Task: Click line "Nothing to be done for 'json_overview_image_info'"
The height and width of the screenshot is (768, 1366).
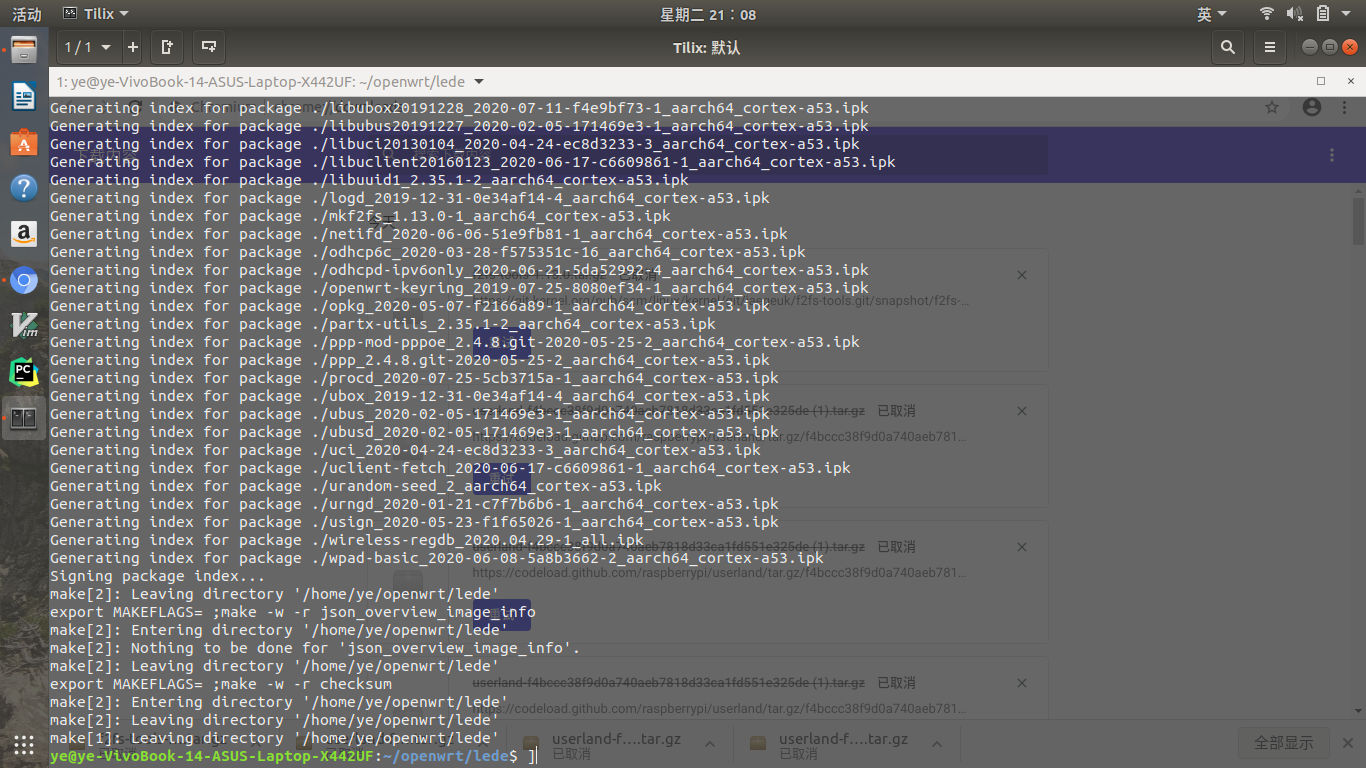Action: click(315, 648)
